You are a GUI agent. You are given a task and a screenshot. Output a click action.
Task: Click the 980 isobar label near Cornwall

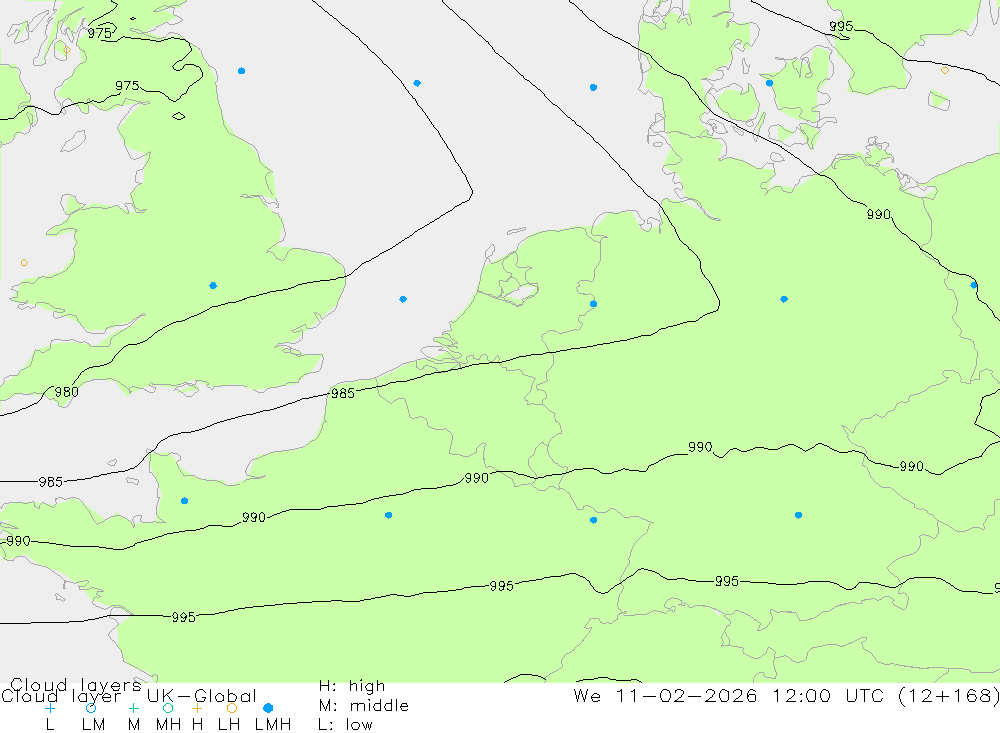coord(66,392)
